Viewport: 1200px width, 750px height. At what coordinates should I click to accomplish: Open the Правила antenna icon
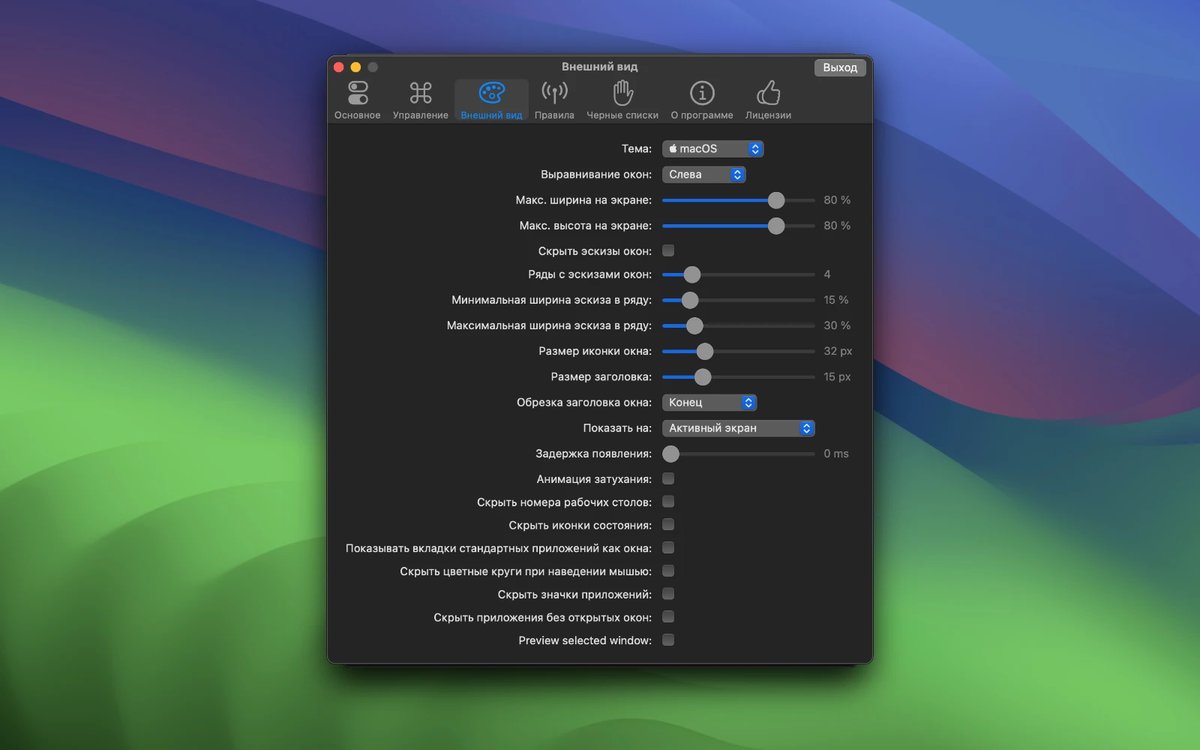554,94
